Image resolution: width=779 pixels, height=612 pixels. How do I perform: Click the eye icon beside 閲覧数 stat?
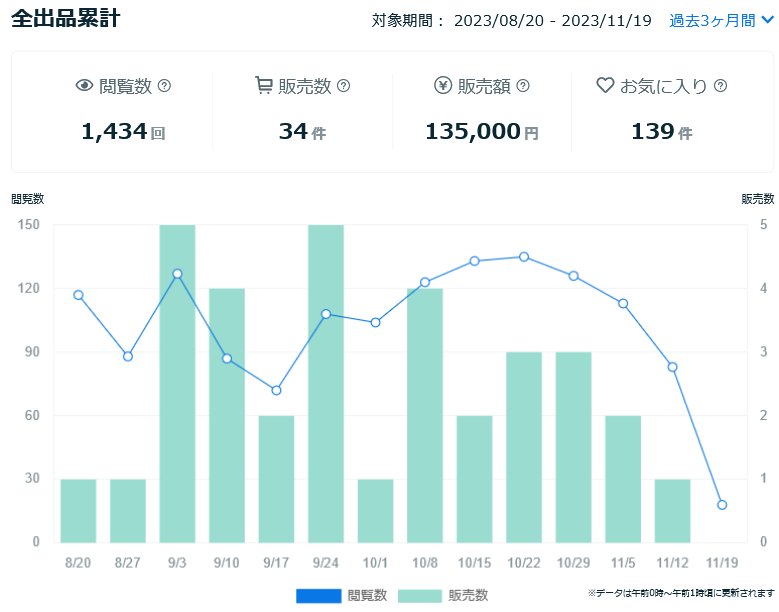click(85, 86)
